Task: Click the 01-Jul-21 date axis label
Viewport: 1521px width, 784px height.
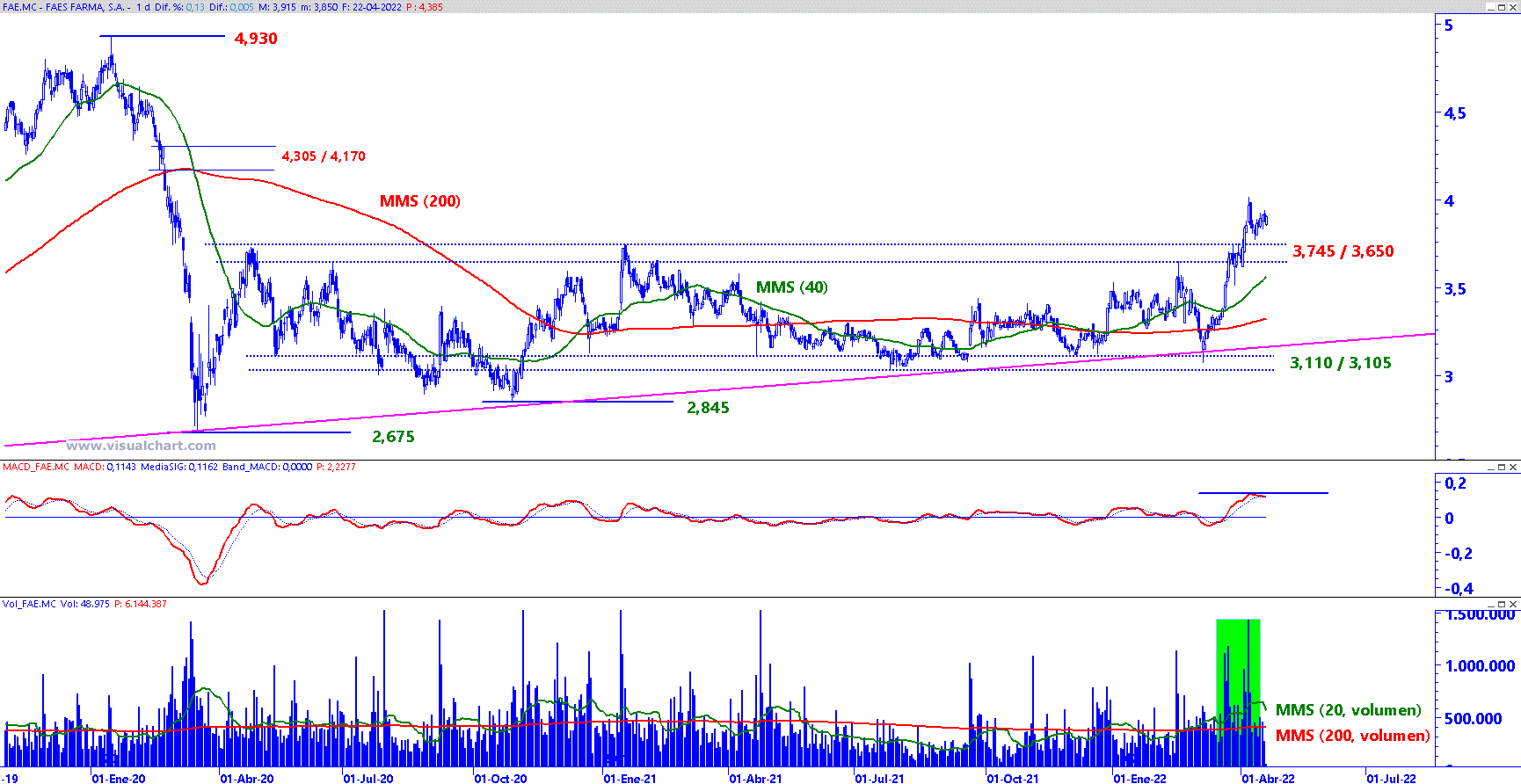Action: [879, 779]
